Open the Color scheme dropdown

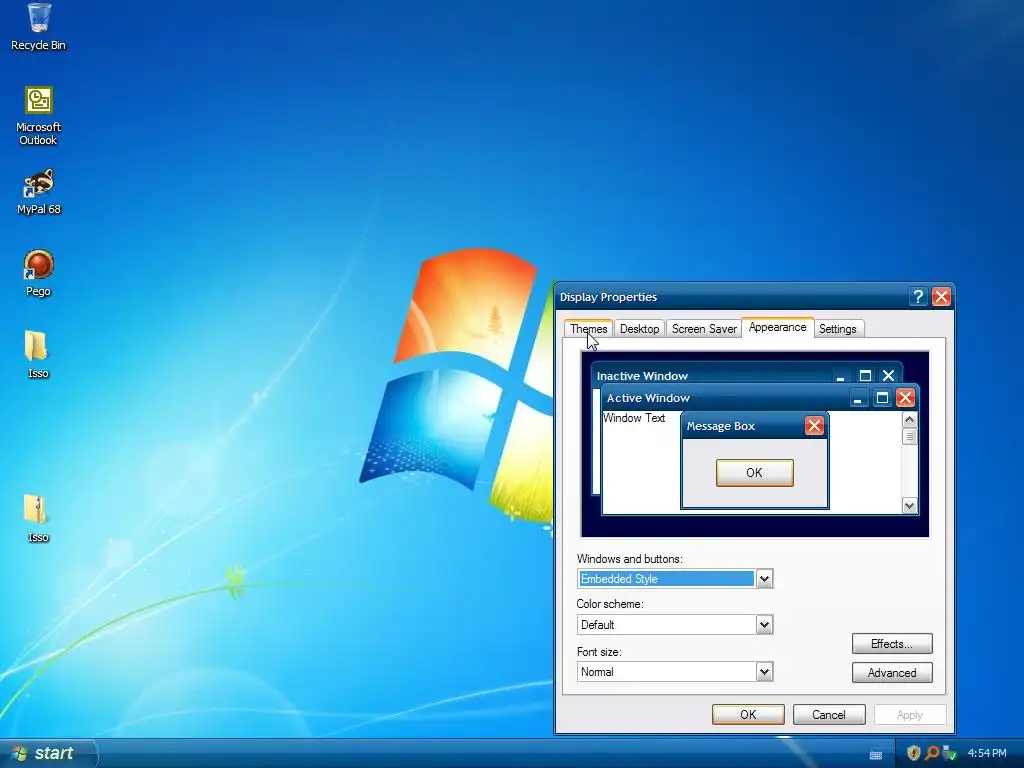[x=764, y=625]
